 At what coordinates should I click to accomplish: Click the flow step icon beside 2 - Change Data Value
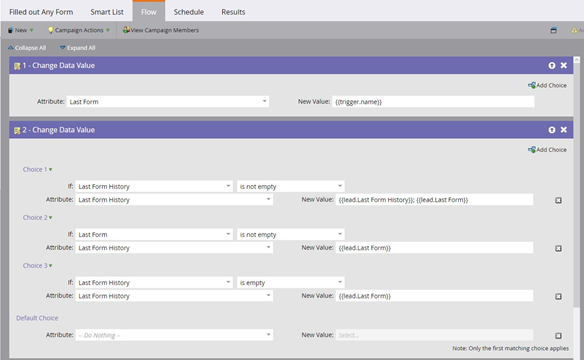pyautogui.click(x=17, y=131)
